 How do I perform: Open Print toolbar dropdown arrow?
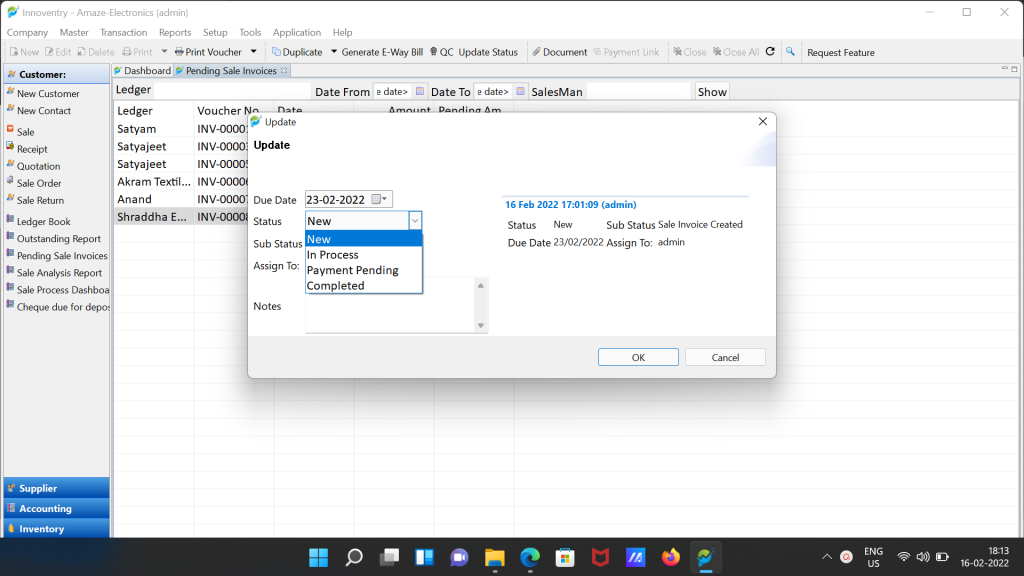point(164,52)
